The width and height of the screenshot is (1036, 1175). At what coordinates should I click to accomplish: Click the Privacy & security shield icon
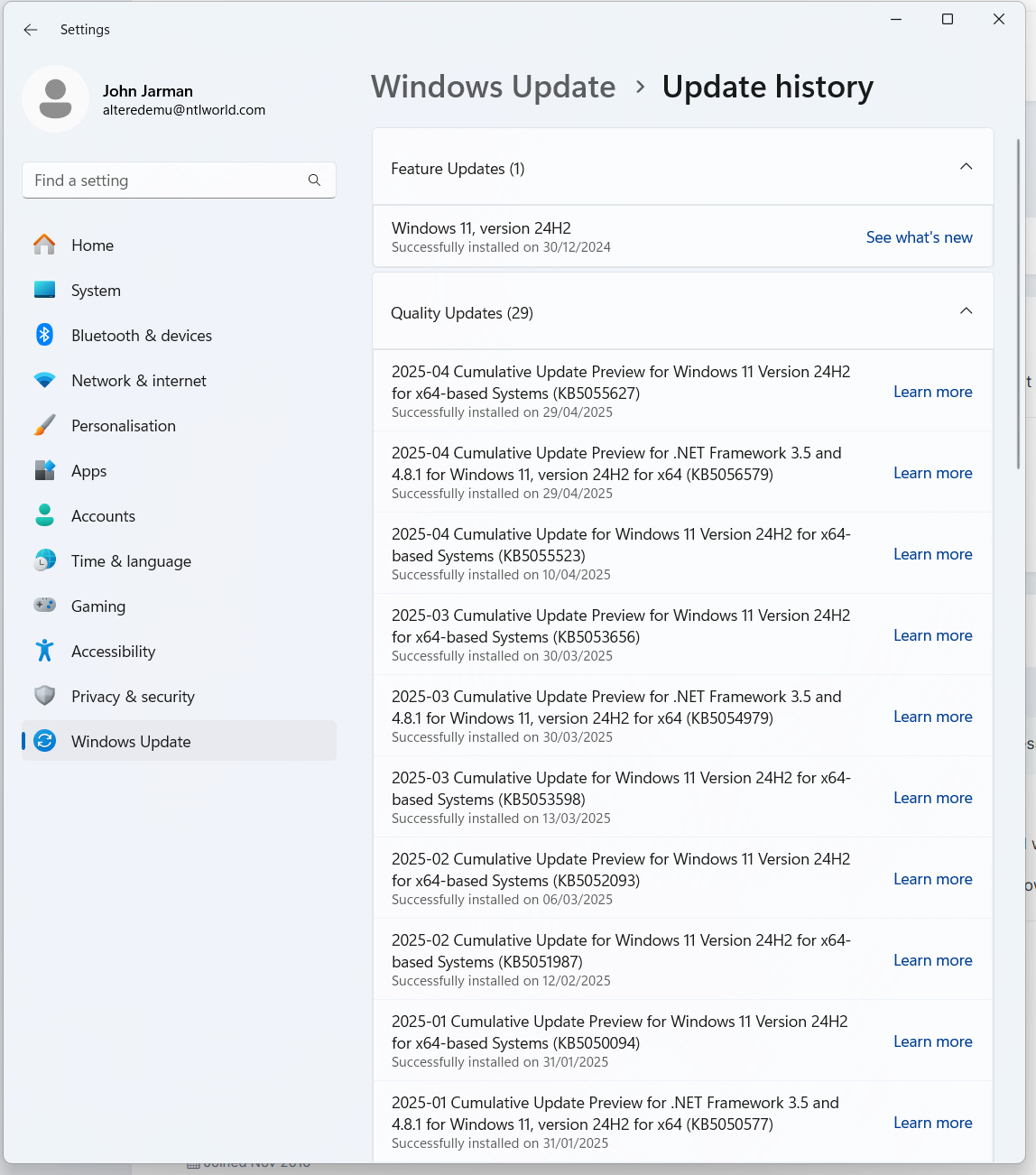tap(44, 696)
